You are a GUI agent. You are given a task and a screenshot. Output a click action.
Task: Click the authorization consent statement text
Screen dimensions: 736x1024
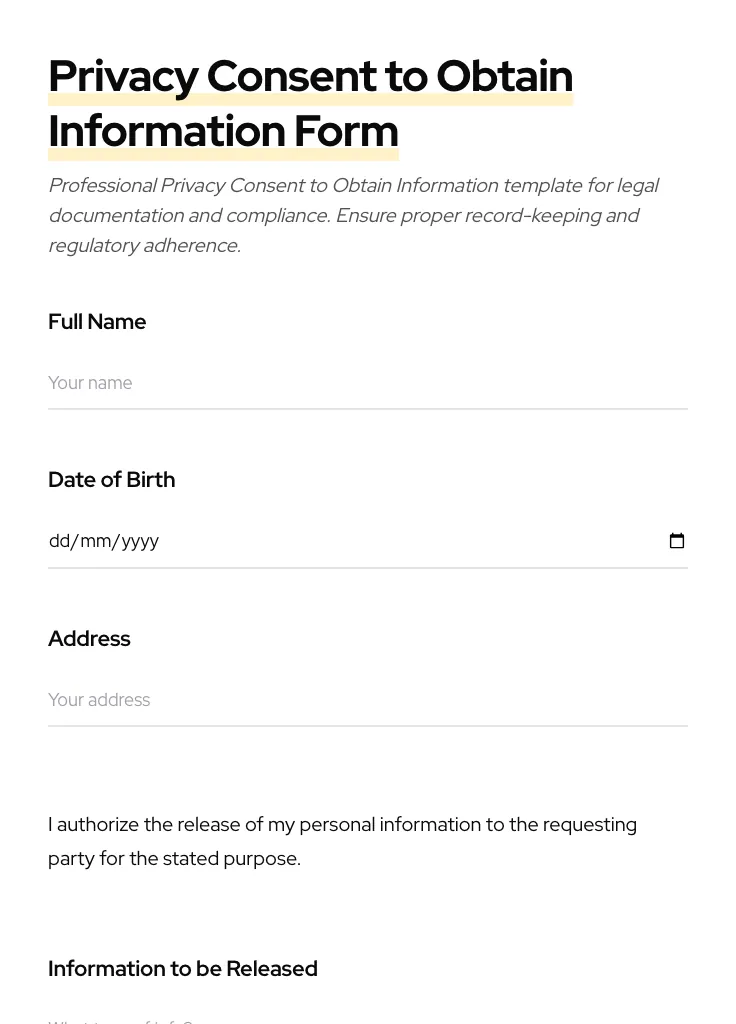tap(342, 840)
